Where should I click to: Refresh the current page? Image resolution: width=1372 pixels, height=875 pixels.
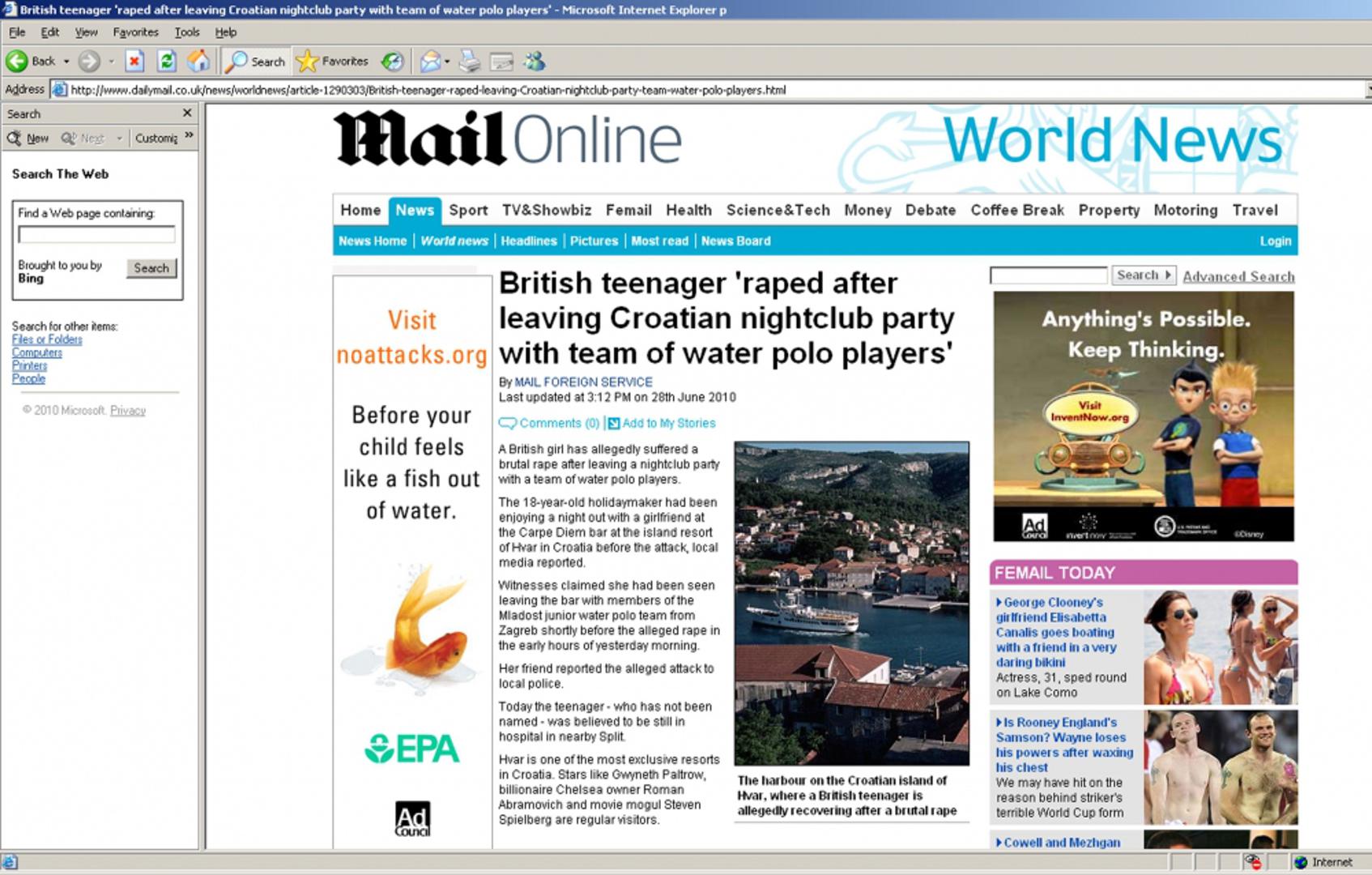coord(167,62)
